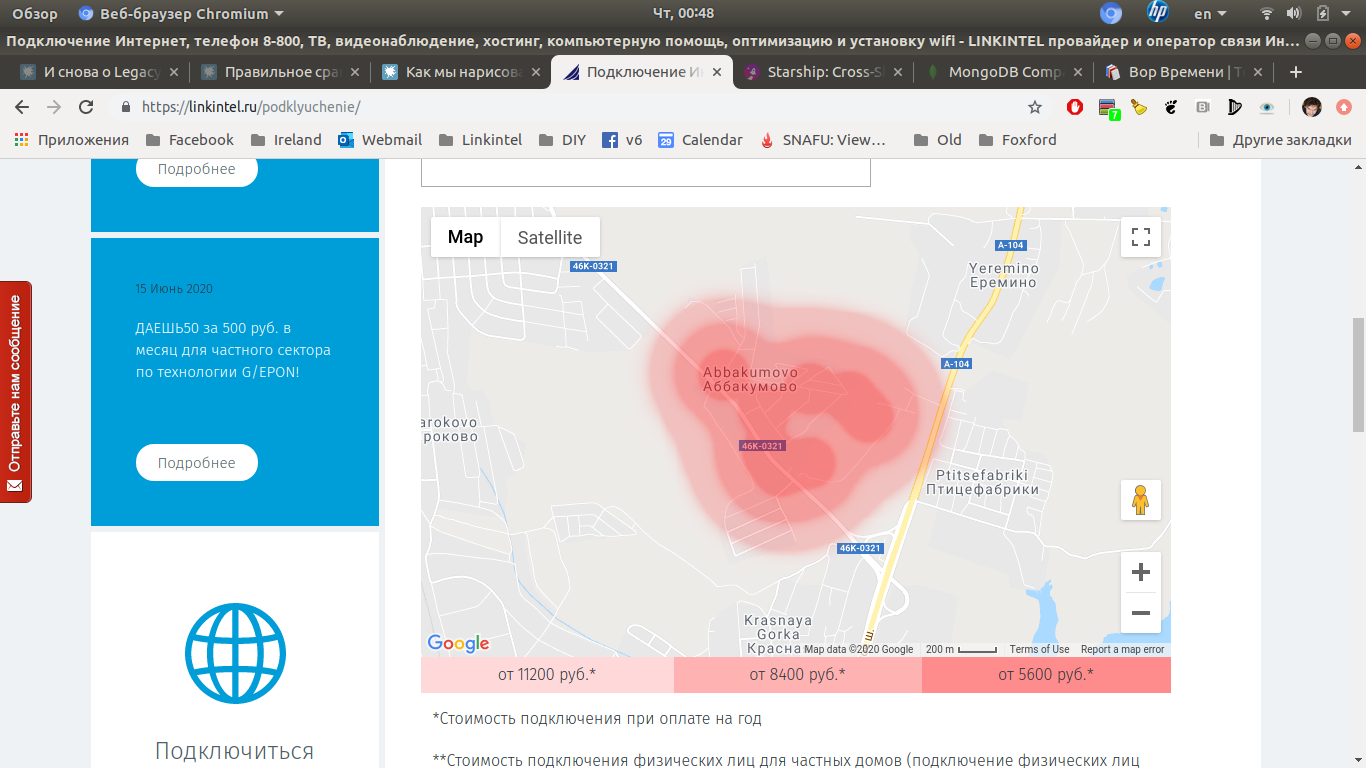The image size is (1366, 768).
Task: Focus the address bar with linkintel.ru URL
Action: tap(570, 107)
